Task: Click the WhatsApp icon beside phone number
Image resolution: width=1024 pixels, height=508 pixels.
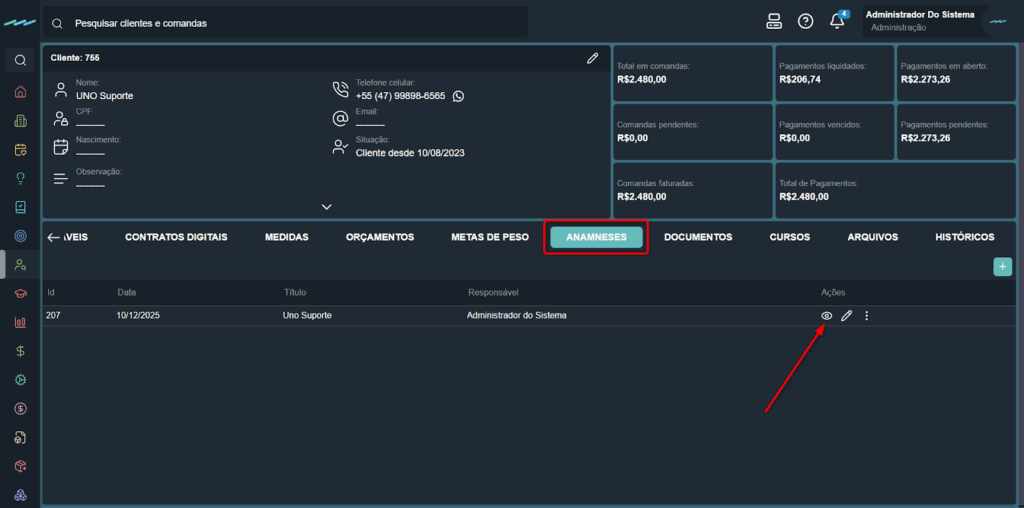Action: tap(458, 96)
